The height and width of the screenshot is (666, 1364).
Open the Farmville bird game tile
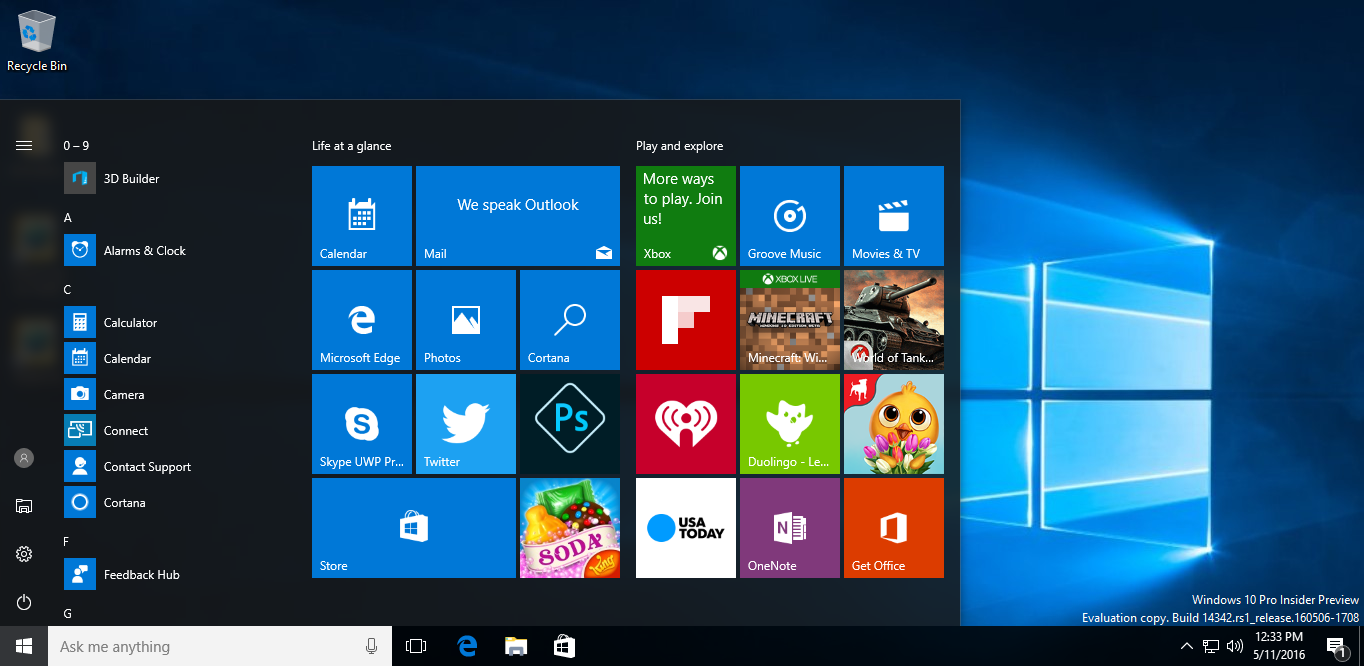(x=894, y=424)
